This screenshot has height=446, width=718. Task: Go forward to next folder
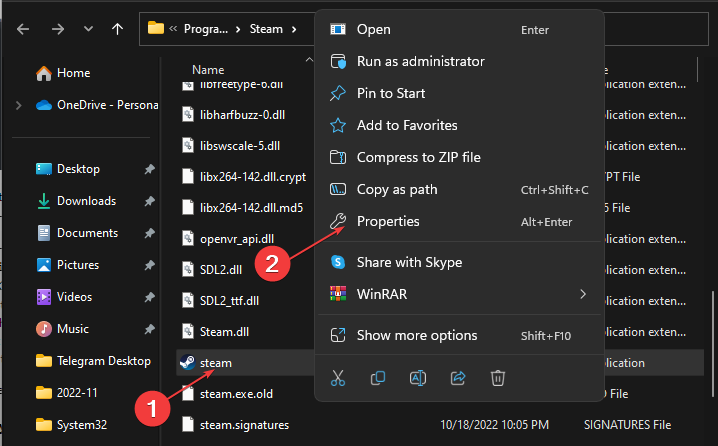coord(55,29)
